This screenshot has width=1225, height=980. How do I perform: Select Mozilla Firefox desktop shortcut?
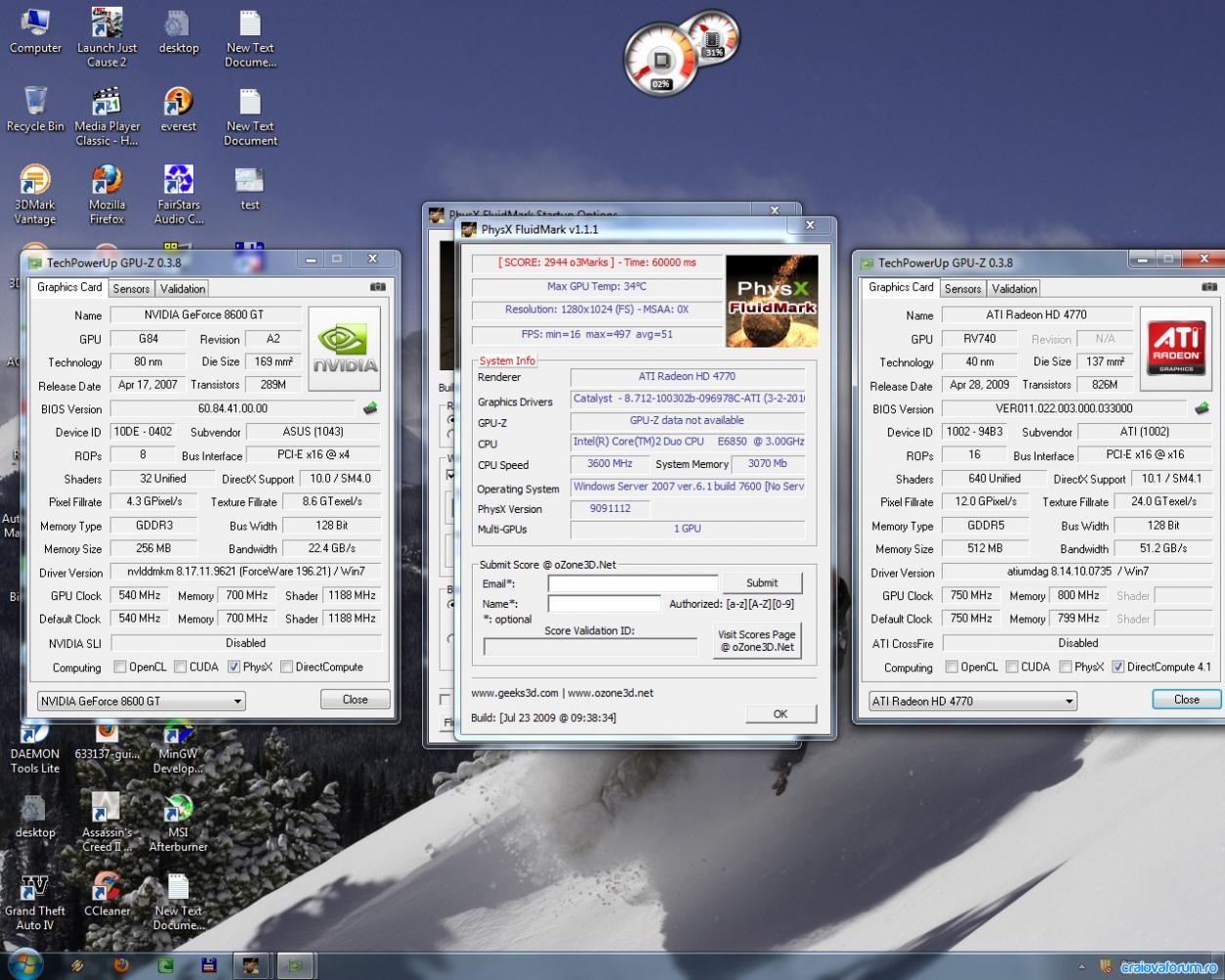106,194
